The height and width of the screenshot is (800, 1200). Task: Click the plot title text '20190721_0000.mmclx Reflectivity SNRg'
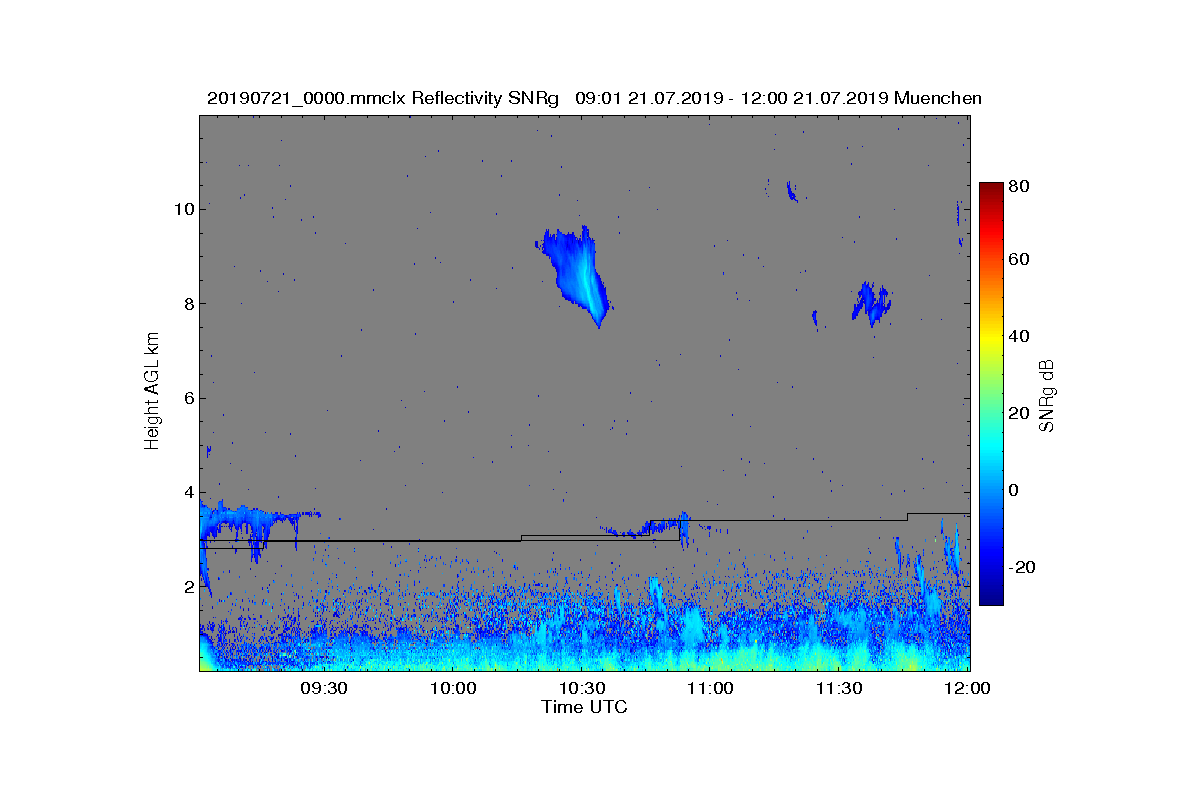pos(385,98)
